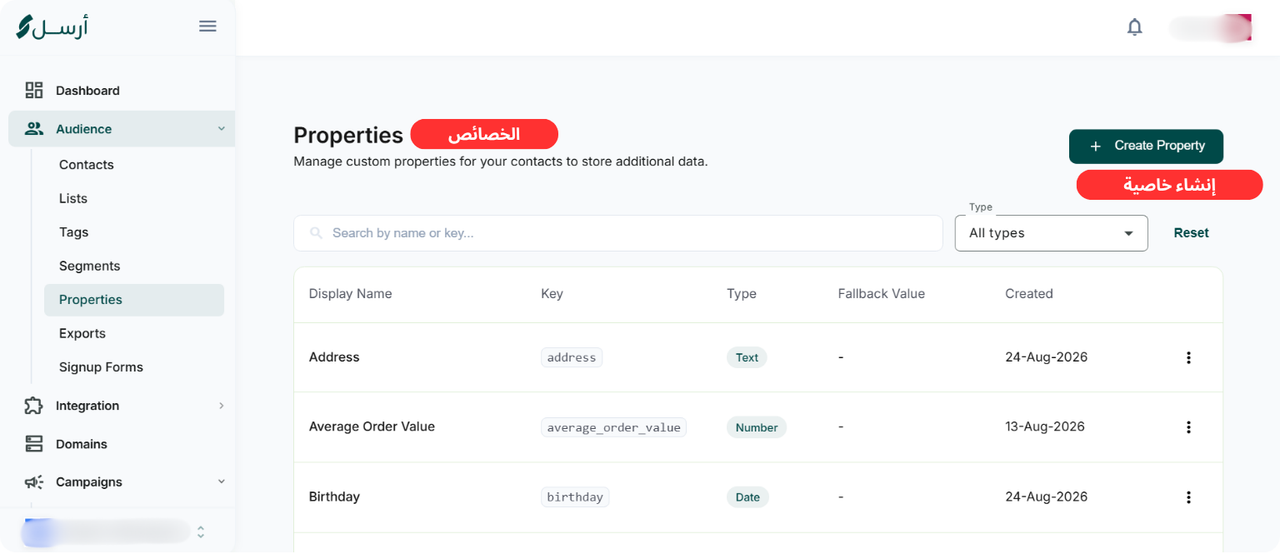Click the Text type badge
Screen dimensions: 1280x553
(747, 357)
